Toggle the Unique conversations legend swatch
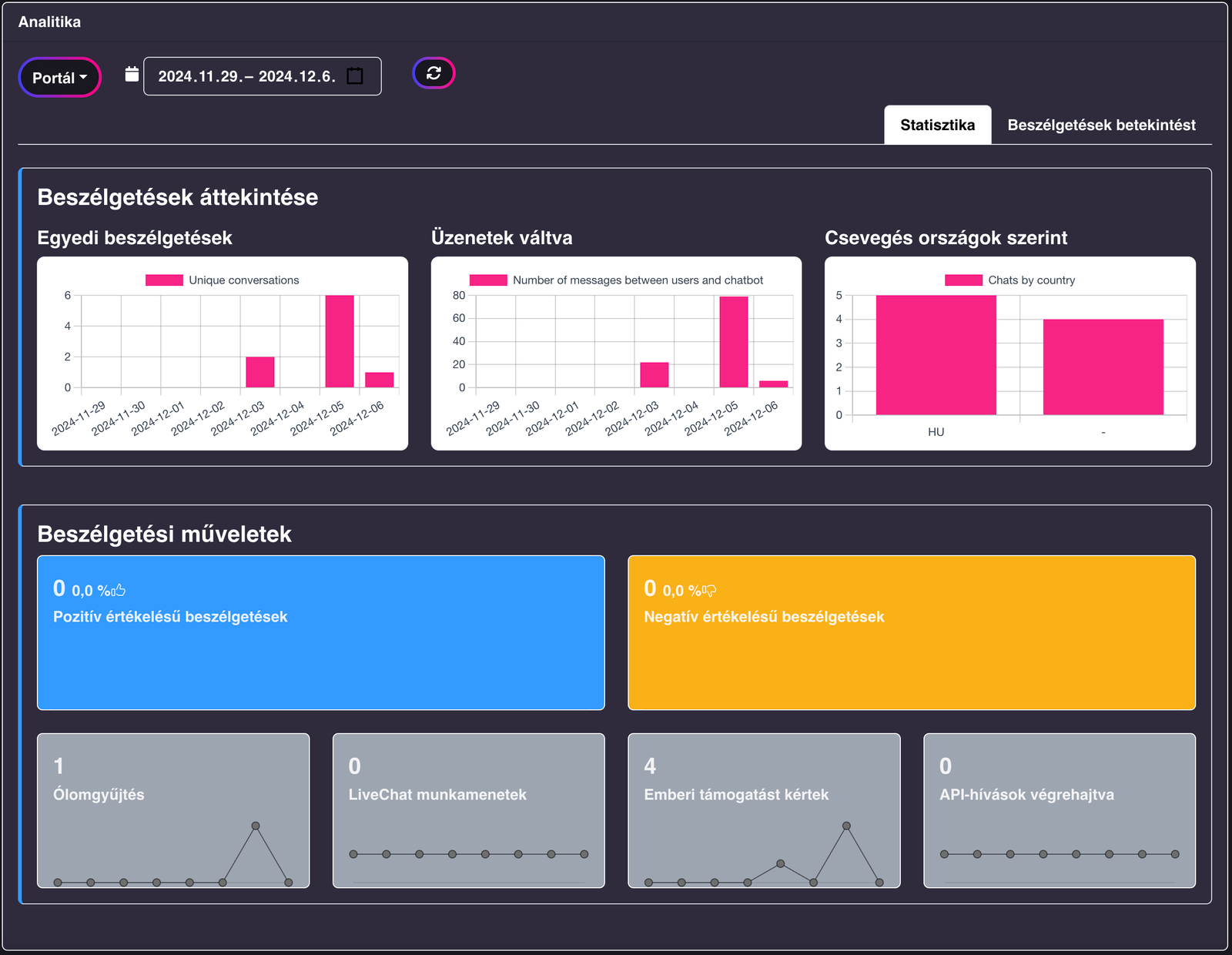Viewport: 1232px width, 955px height. pyautogui.click(x=164, y=280)
